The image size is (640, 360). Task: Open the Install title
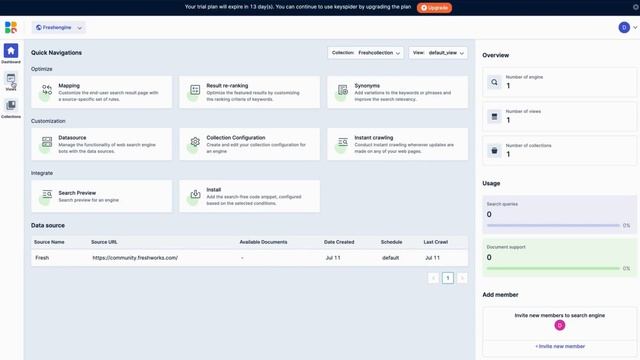213,190
